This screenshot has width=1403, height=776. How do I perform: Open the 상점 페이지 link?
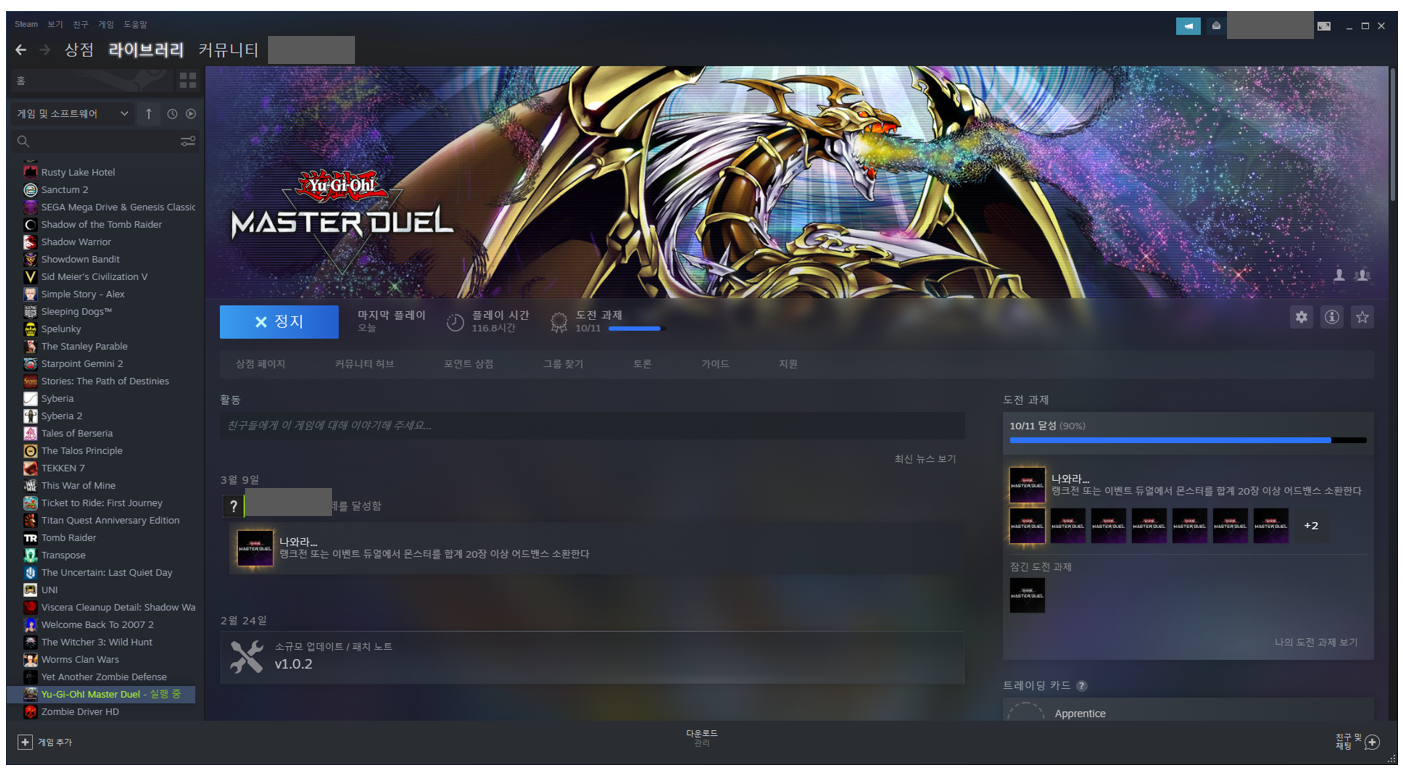pyautogui.click(x=260, y=364)
